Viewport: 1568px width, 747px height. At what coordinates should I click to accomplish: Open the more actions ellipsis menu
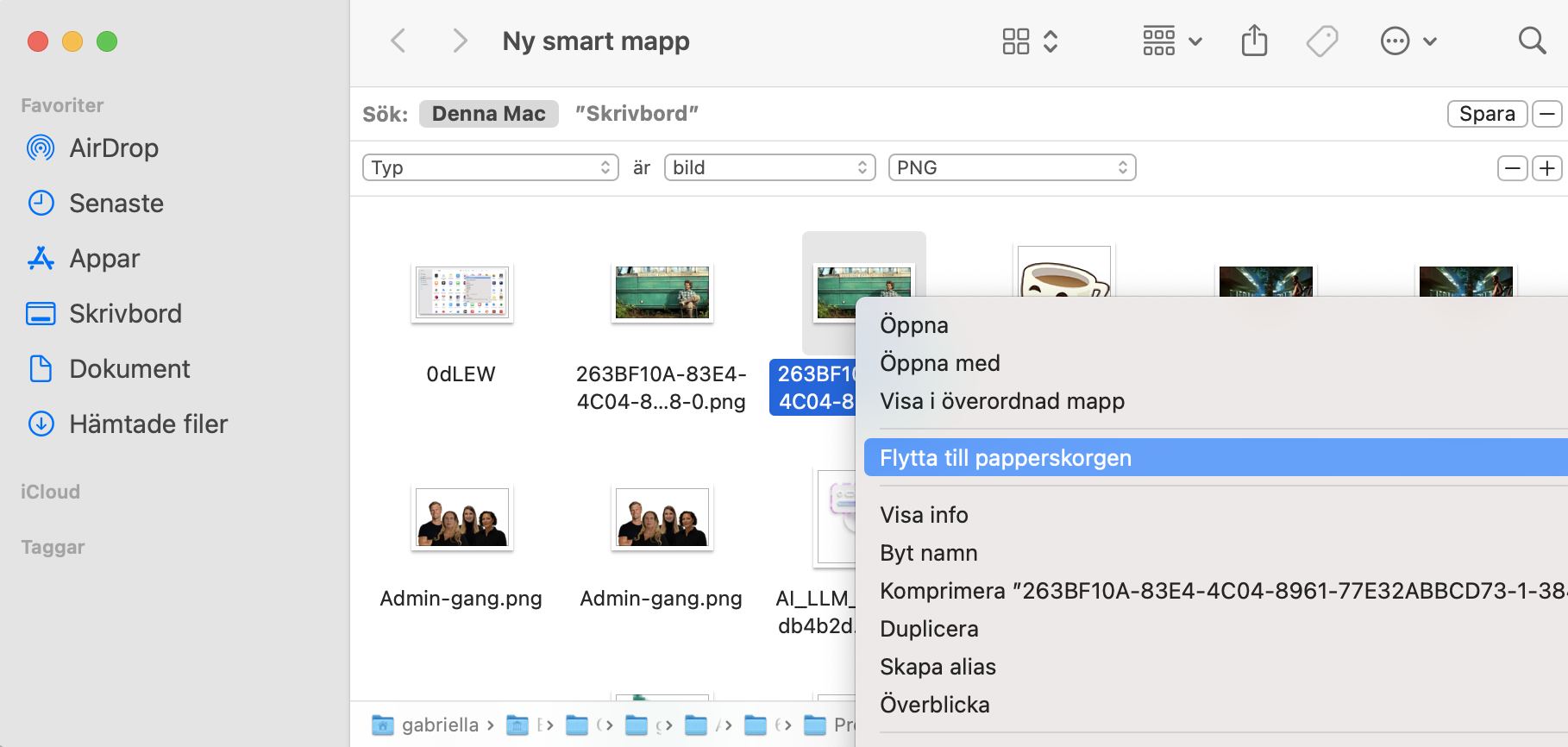[x=1408, y=41]
